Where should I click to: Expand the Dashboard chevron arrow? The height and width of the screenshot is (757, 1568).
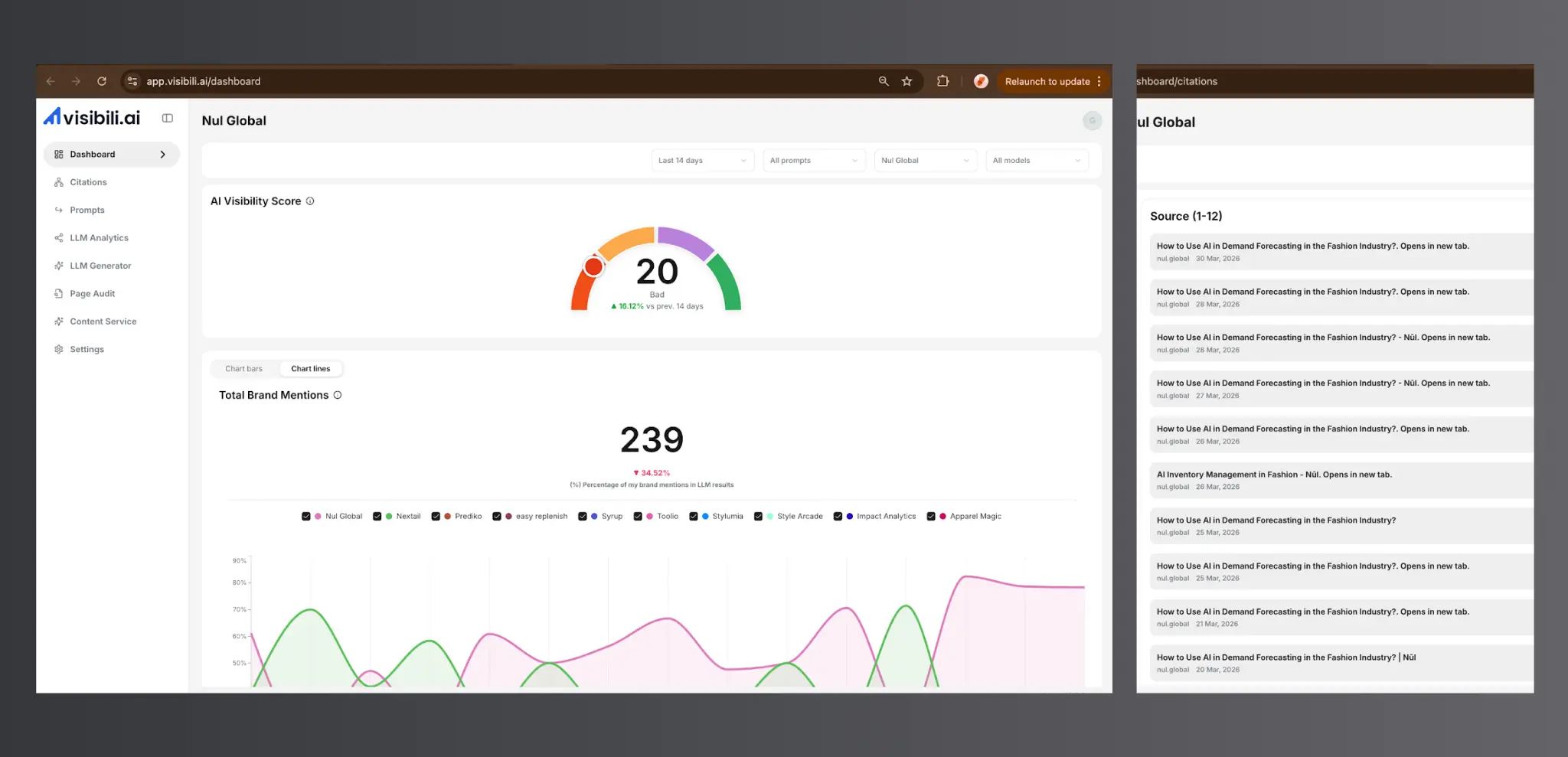tap(162, 155)
